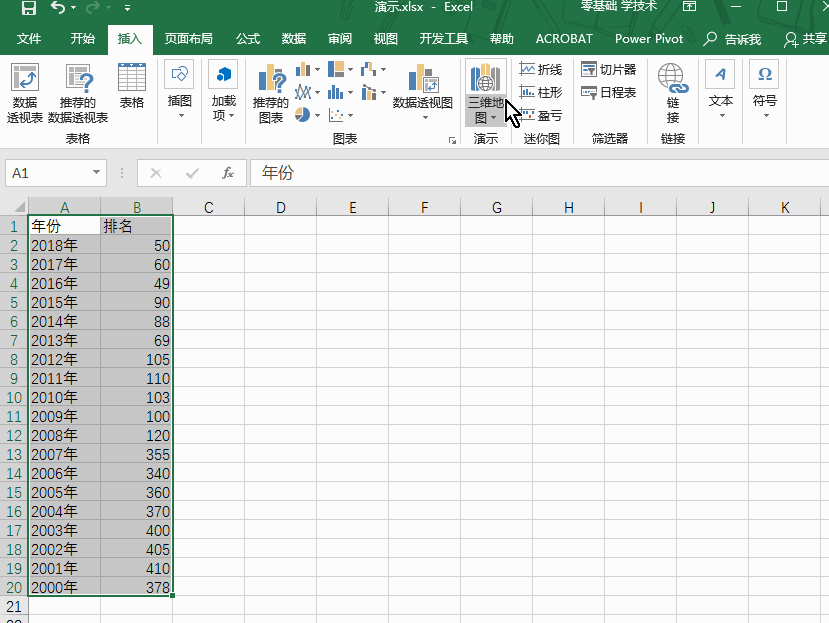Switch to the 开发工具 ribbon tab
The image size is (829, 623).
point(444,39)
